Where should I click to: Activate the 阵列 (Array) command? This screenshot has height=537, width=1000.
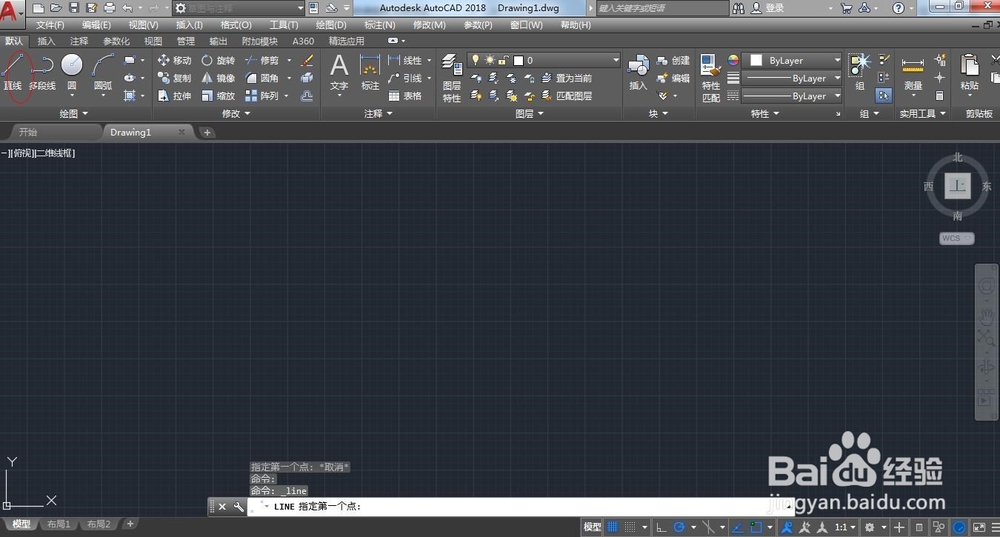pyautogui.click(x=262, y=96)
